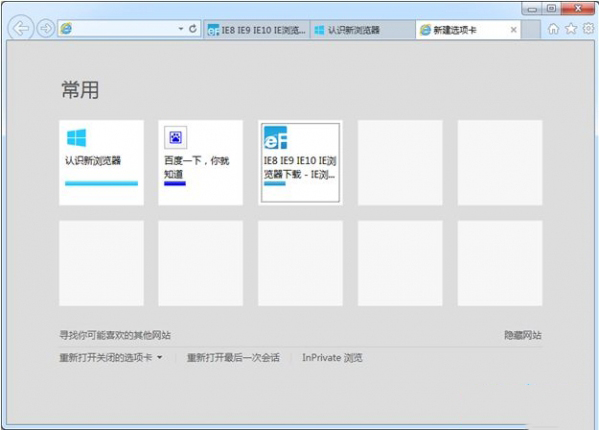Open the IE浏览器下载 site tile
This screenshot has height=430, width=599.
click(300, 163)
